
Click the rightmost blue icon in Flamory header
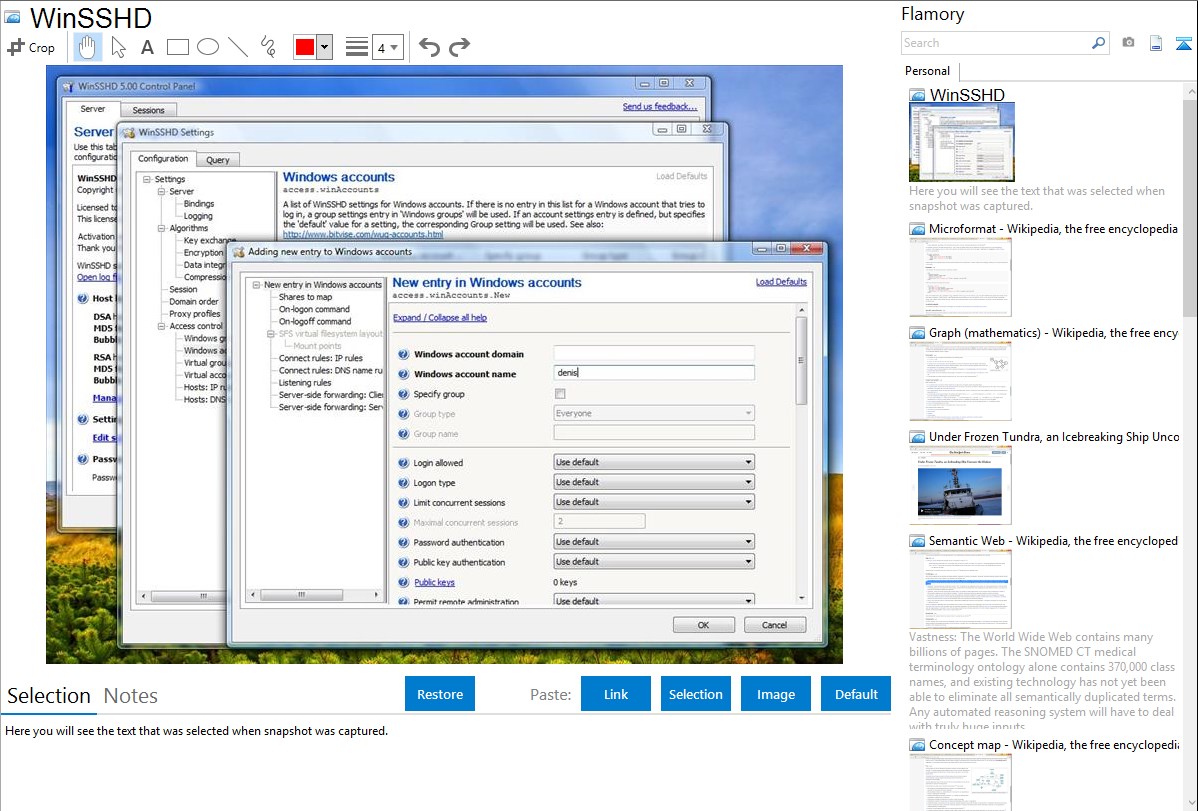[1183, 43]
